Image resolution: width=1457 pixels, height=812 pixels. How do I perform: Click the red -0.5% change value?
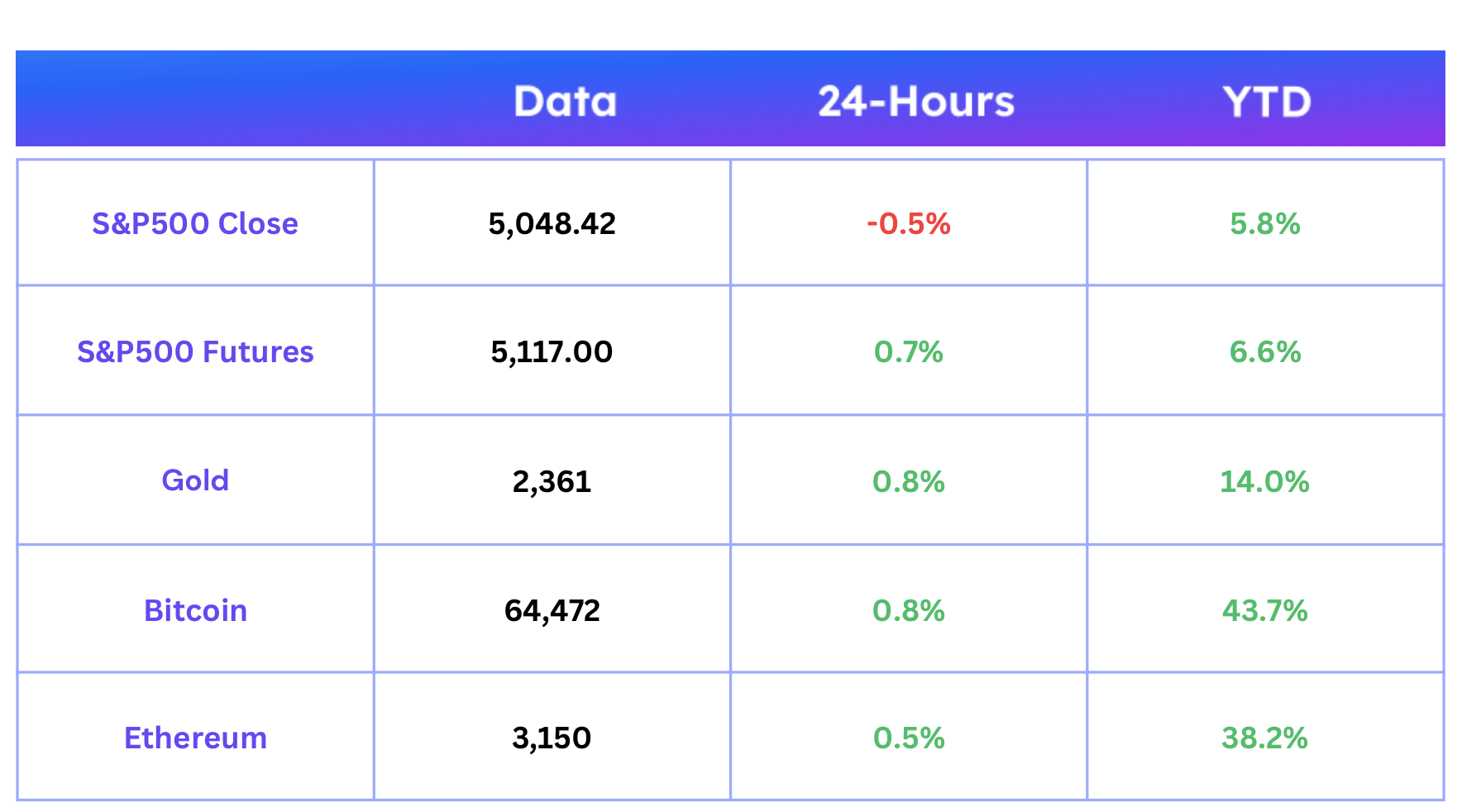(x=909, y=224)
